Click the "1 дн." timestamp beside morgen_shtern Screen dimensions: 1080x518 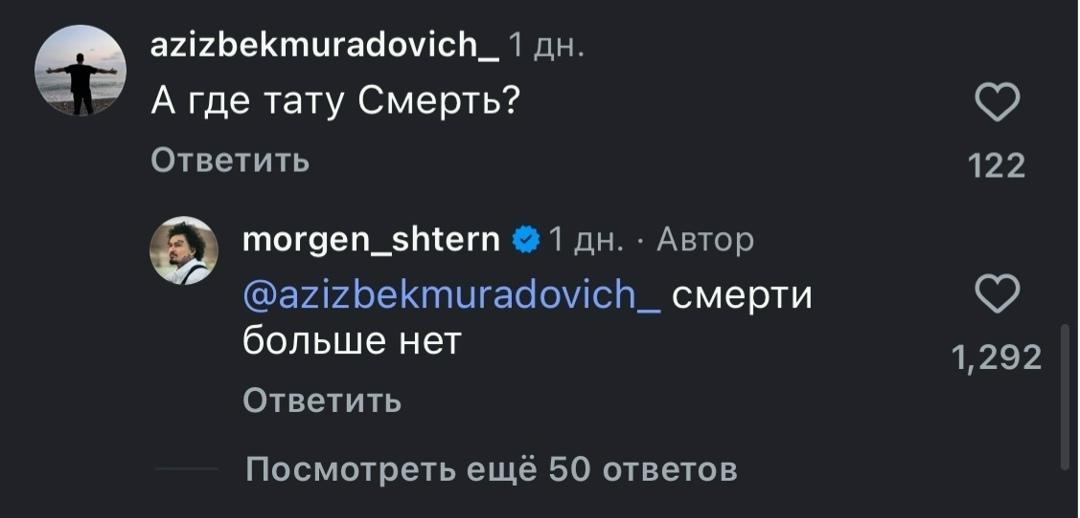click(x=587, y=240)
